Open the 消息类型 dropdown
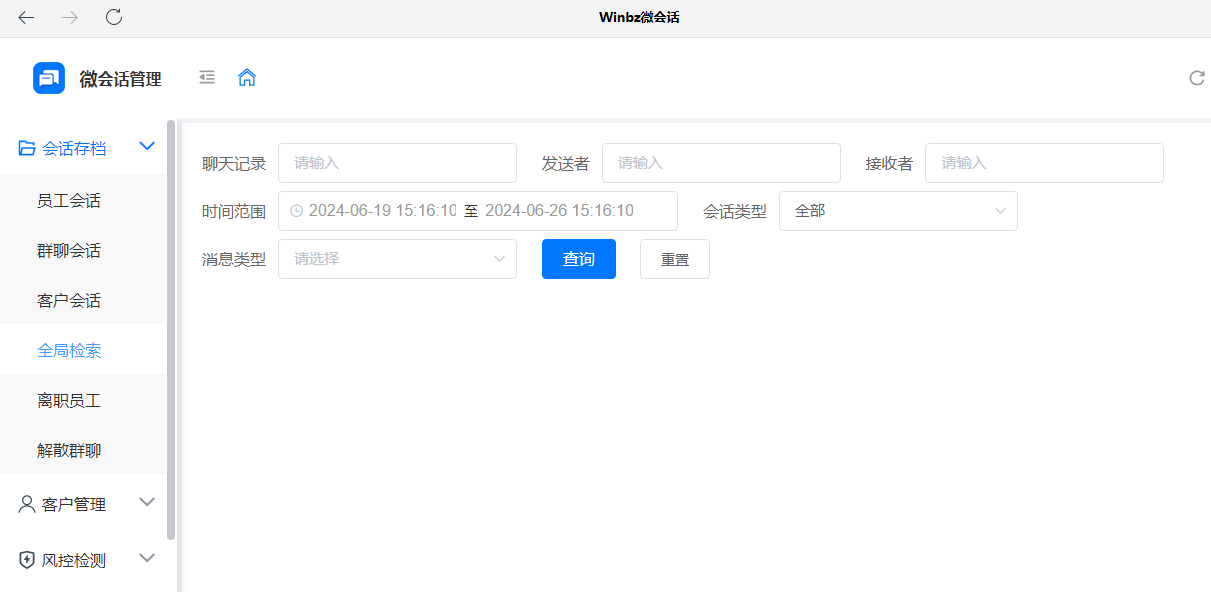 pyautogui.click(x=397, y=258)
